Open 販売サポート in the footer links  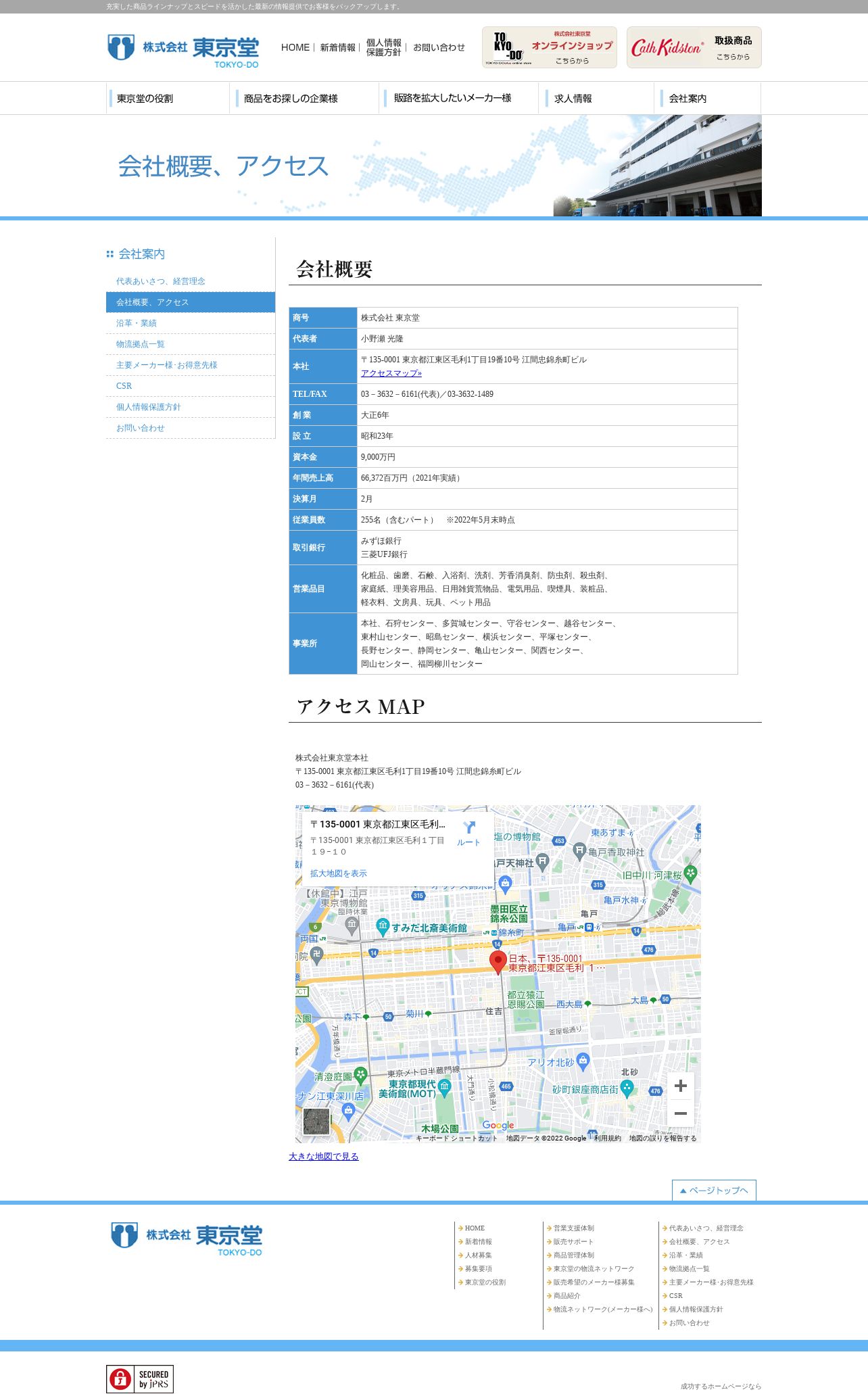[x=574, y=1242]
